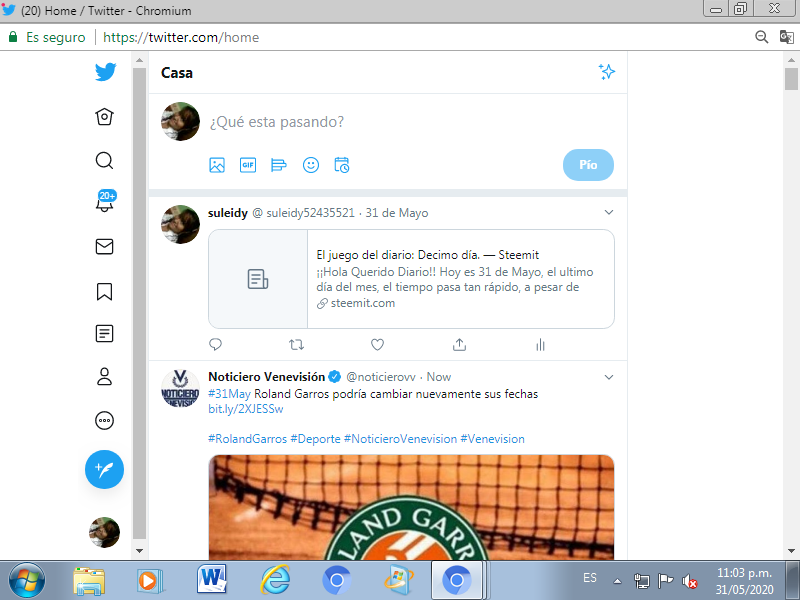This screenshot has width=800, height=600.
Task: Open the emoji picker smiley icon
Action: pos(311,165)
